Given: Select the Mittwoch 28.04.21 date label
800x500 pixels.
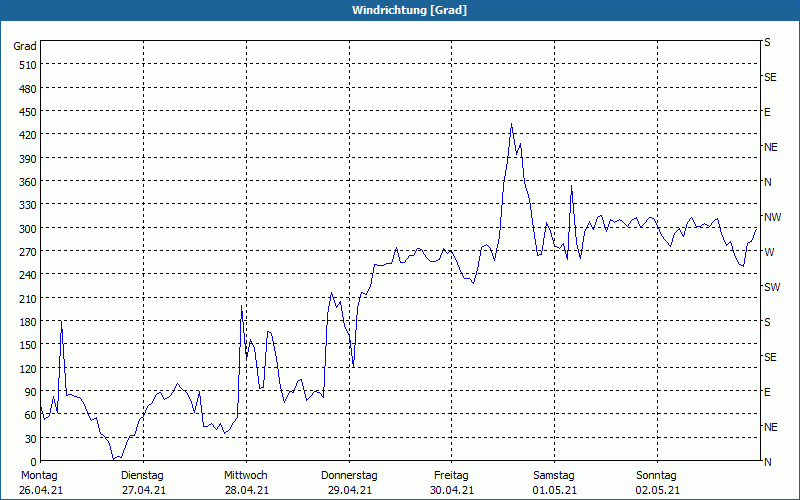Looking at the screenshot, I should click(246, 482).
